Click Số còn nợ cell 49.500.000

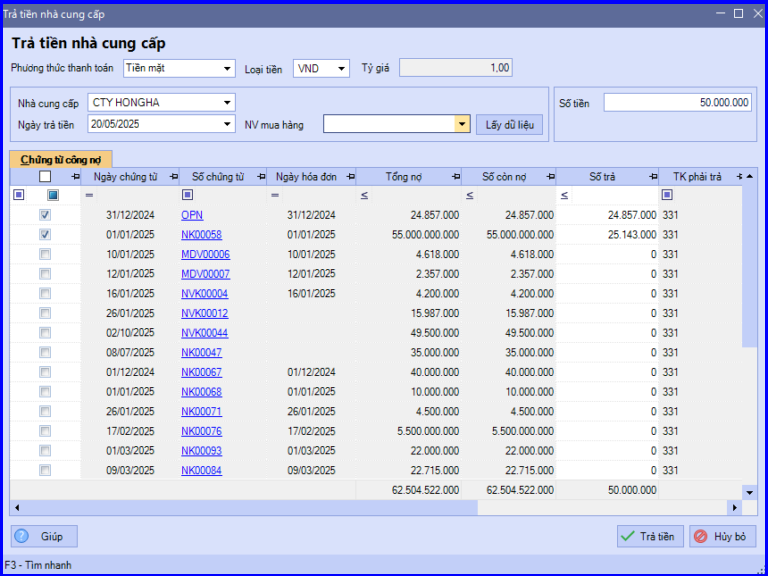[x=508, y=333]
